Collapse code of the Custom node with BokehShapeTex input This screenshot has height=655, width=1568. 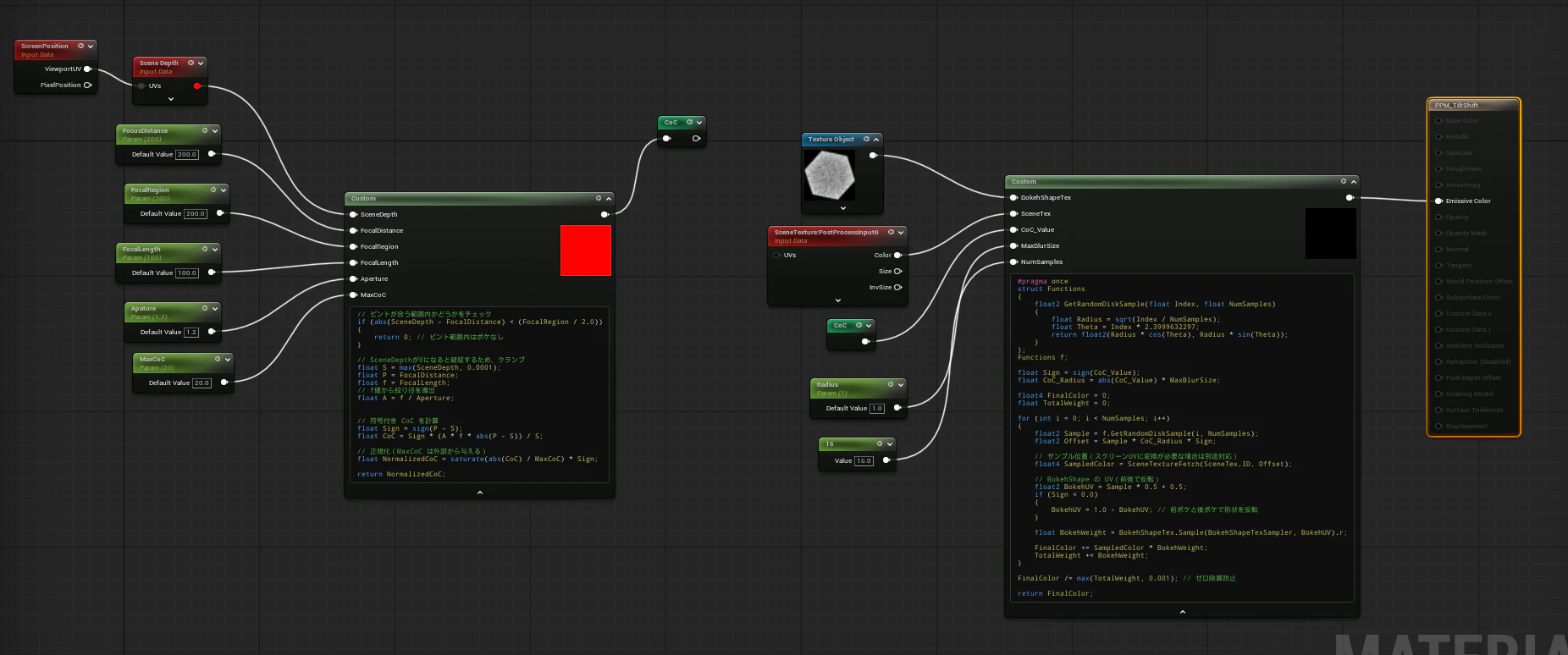[1183, 611]
